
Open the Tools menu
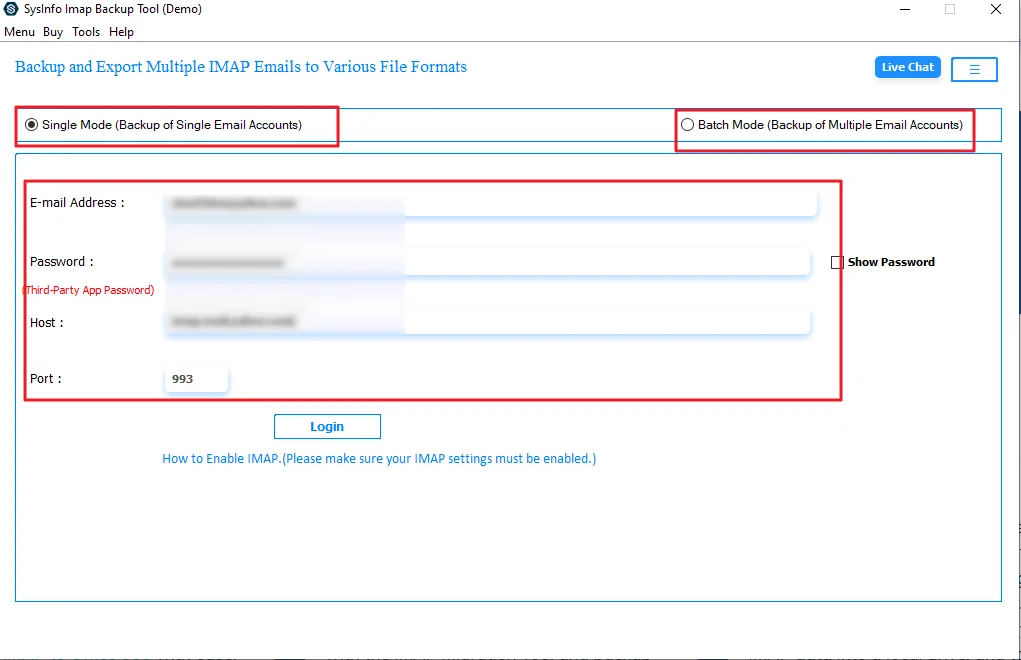point(85,31)
